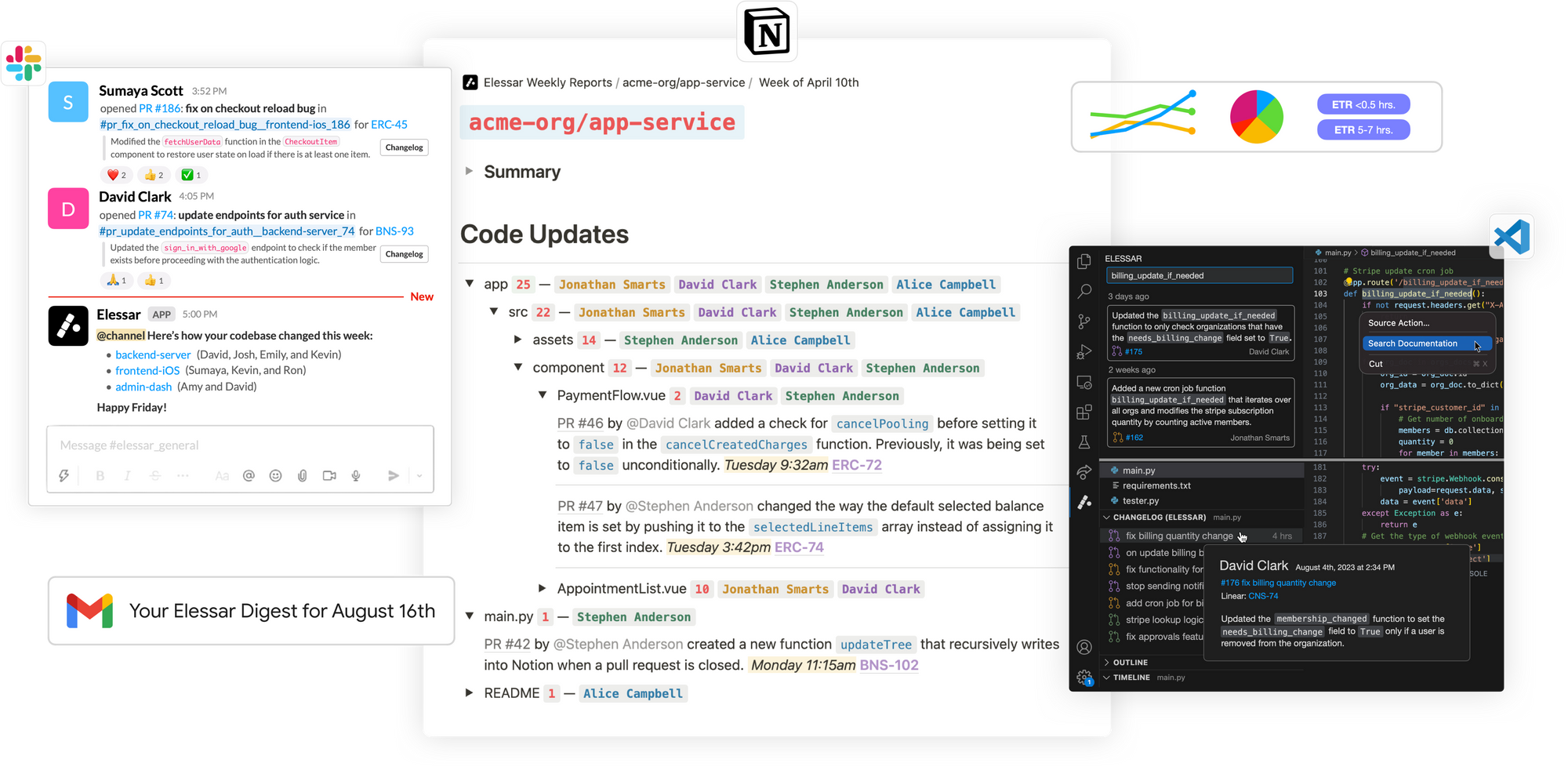Open more formatting options ellipsis in Slack

(183, 475)
